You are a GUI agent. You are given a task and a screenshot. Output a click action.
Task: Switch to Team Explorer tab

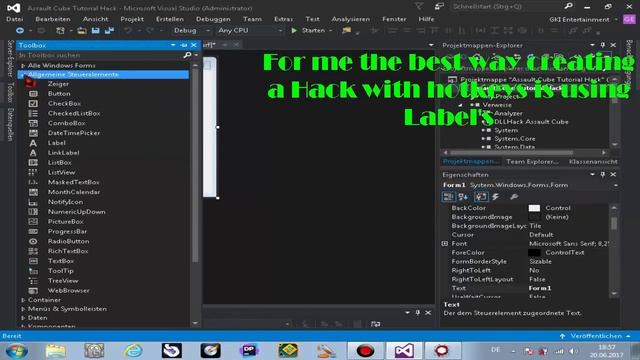pyautogui.click(x=532, y=162)
